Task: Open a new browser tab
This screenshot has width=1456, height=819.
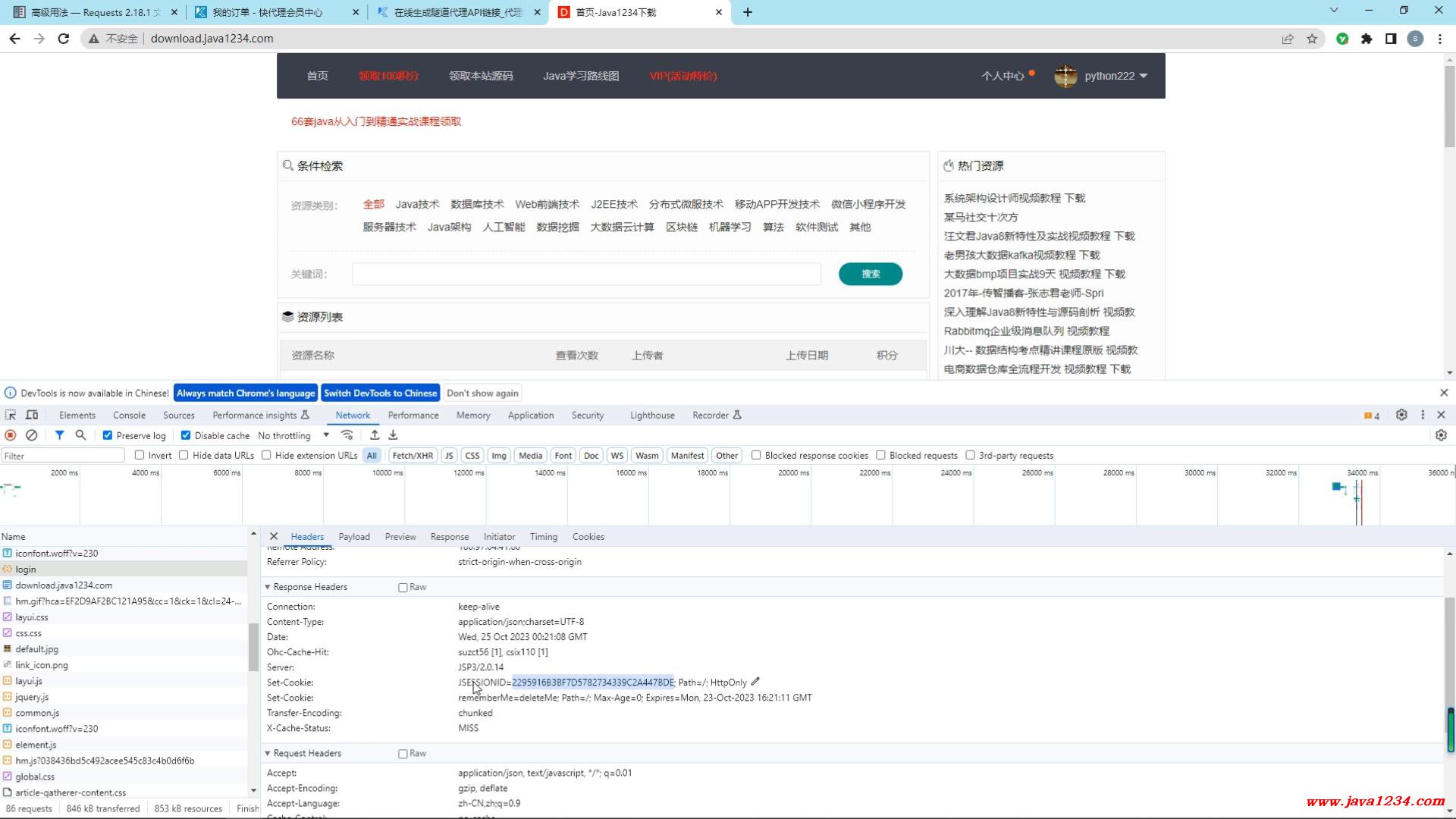Action: click(x=748, y=12)
